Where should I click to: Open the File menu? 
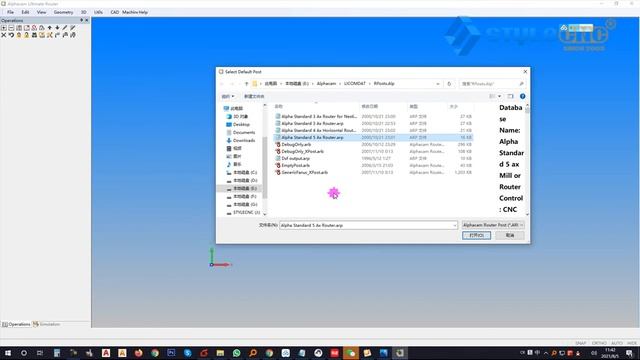pos(10,12)
